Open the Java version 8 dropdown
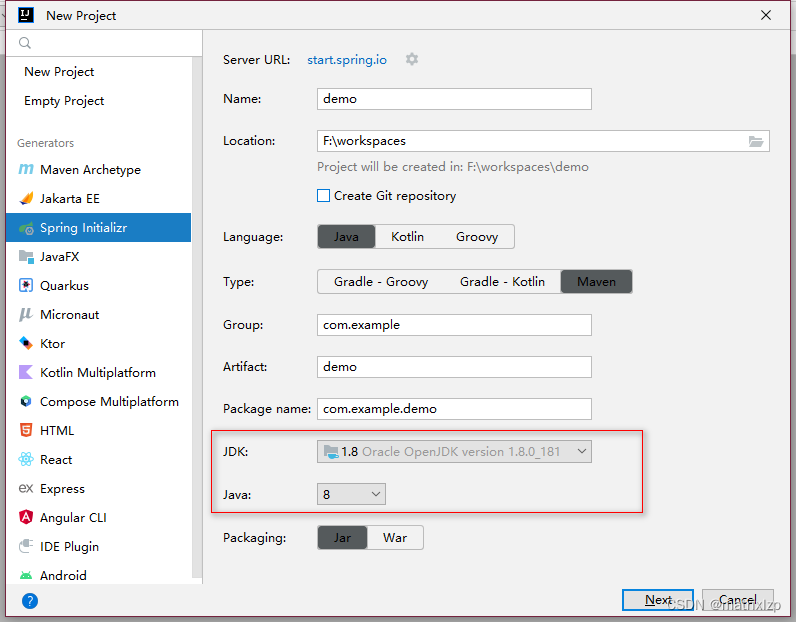The width and height of the screenshot is (796, 622). (x=351, y=494)
